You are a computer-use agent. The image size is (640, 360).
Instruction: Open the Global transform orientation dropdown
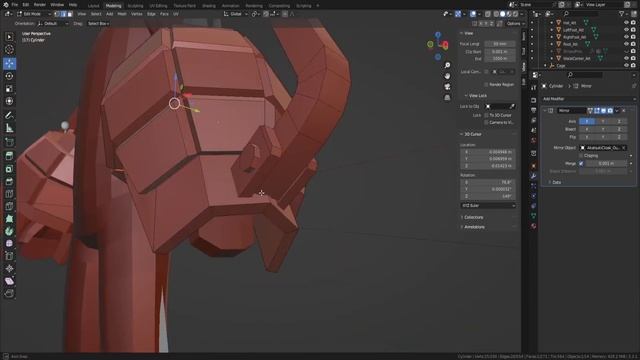coord(236,14)
